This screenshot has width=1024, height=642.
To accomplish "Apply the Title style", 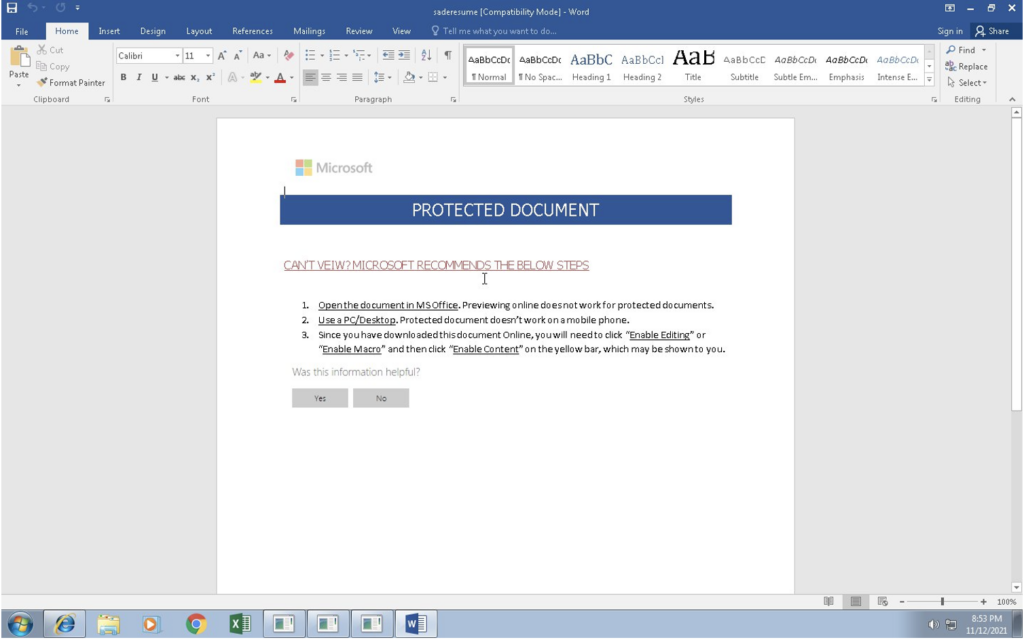I will tap(693, 66).
